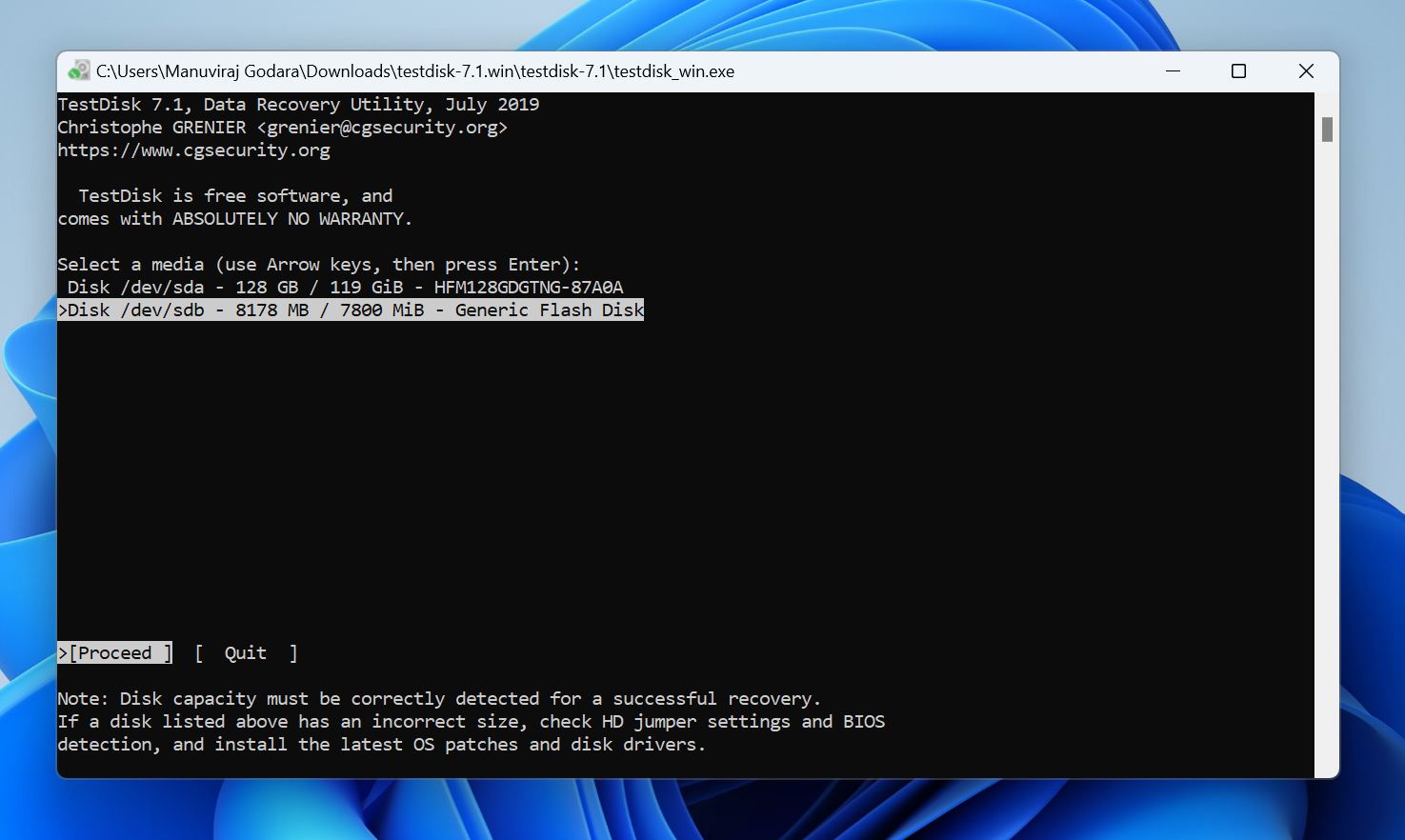Click the https://www.cgsecurity.org line
Image resolution: width=1405 pixels, height=840 pixels.
coord(194,150)
